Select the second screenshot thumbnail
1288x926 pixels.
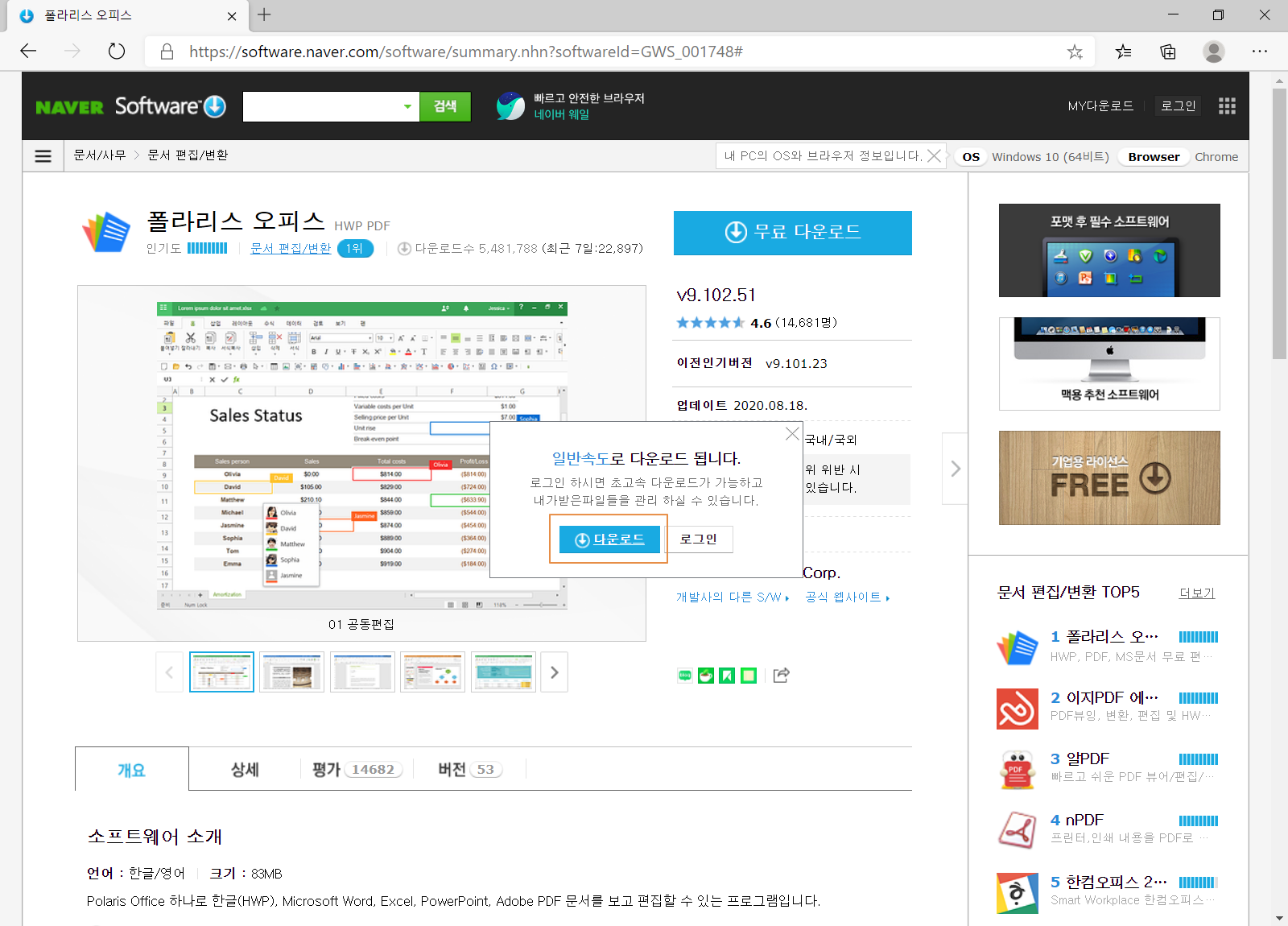[x=291, y=672]
